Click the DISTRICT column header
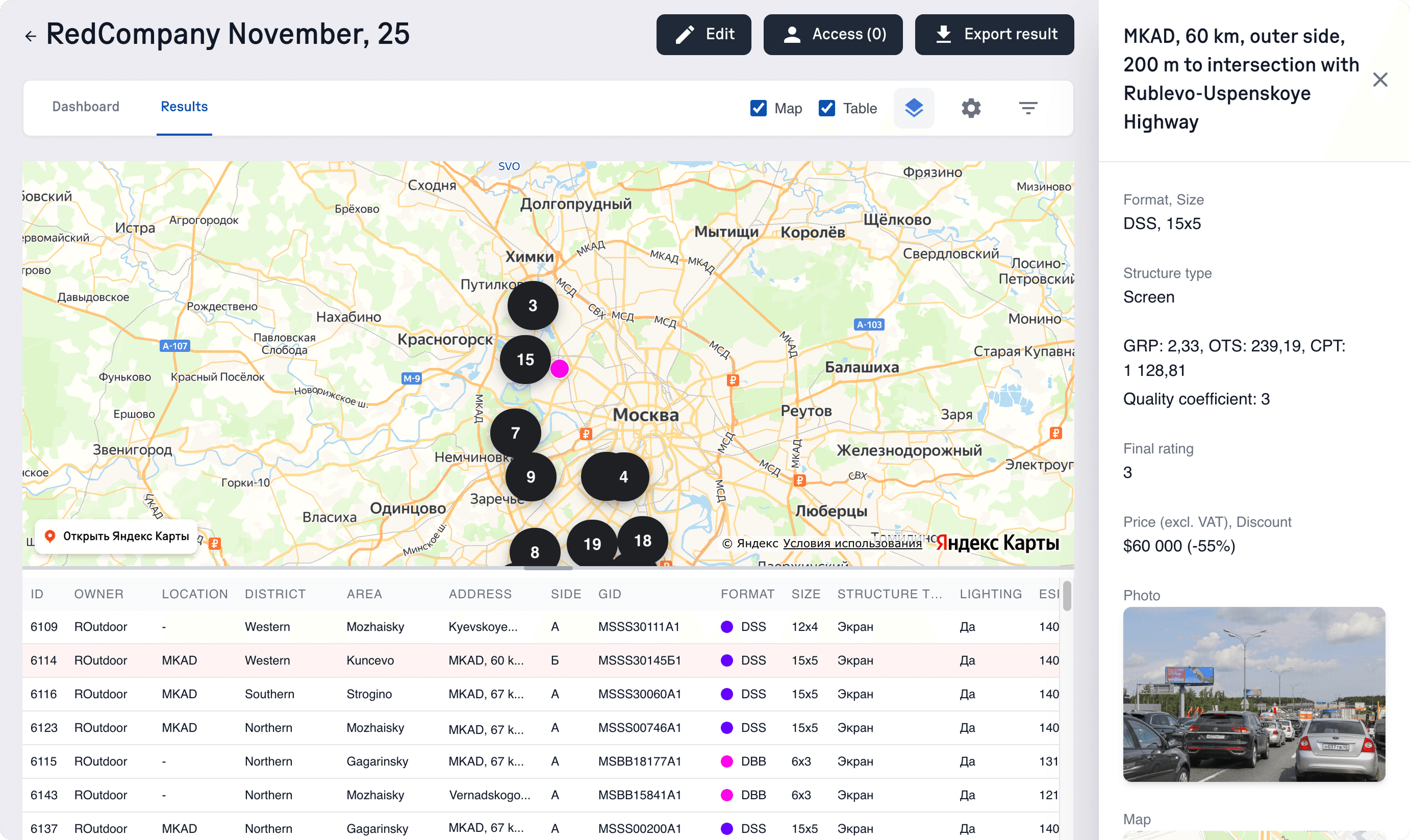Image resolution: width=1410 pixels, height=840 pixels. [x=275, y=594]
